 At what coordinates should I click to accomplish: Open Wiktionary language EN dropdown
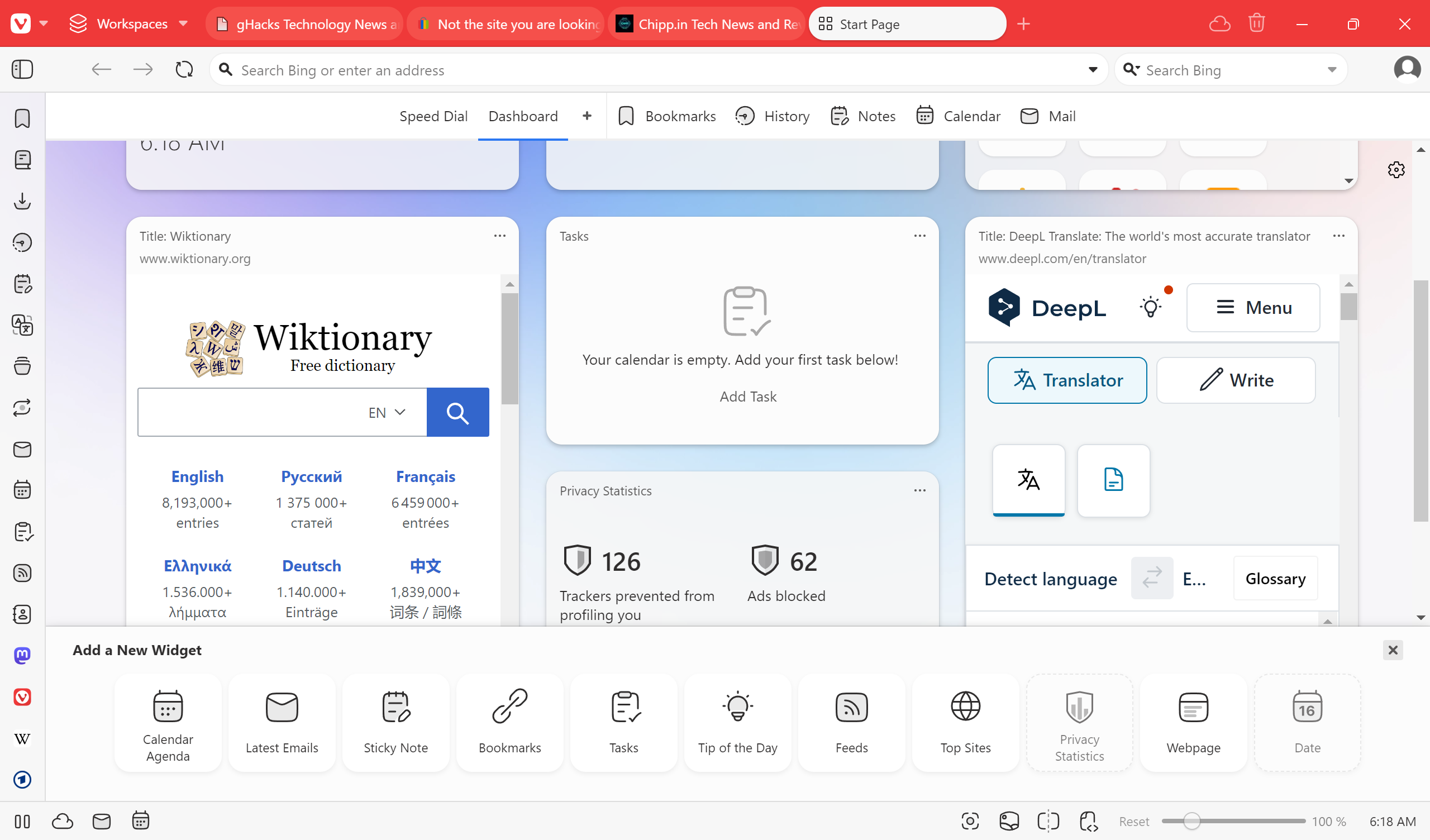[387, 413]
